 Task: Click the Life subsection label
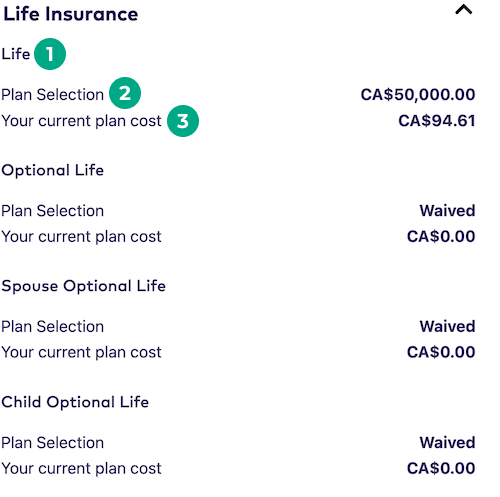pyautogui.click(x=16, y=54)
